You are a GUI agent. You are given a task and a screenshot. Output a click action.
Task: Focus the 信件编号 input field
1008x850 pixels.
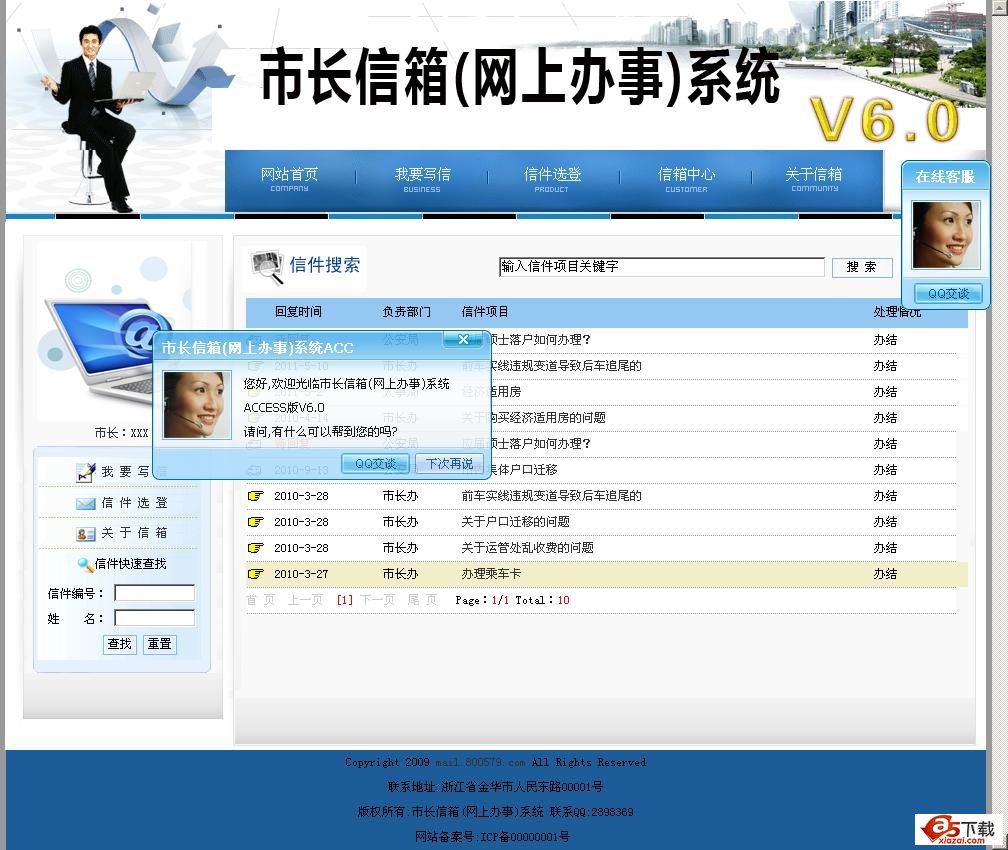(x=154, y=593)
